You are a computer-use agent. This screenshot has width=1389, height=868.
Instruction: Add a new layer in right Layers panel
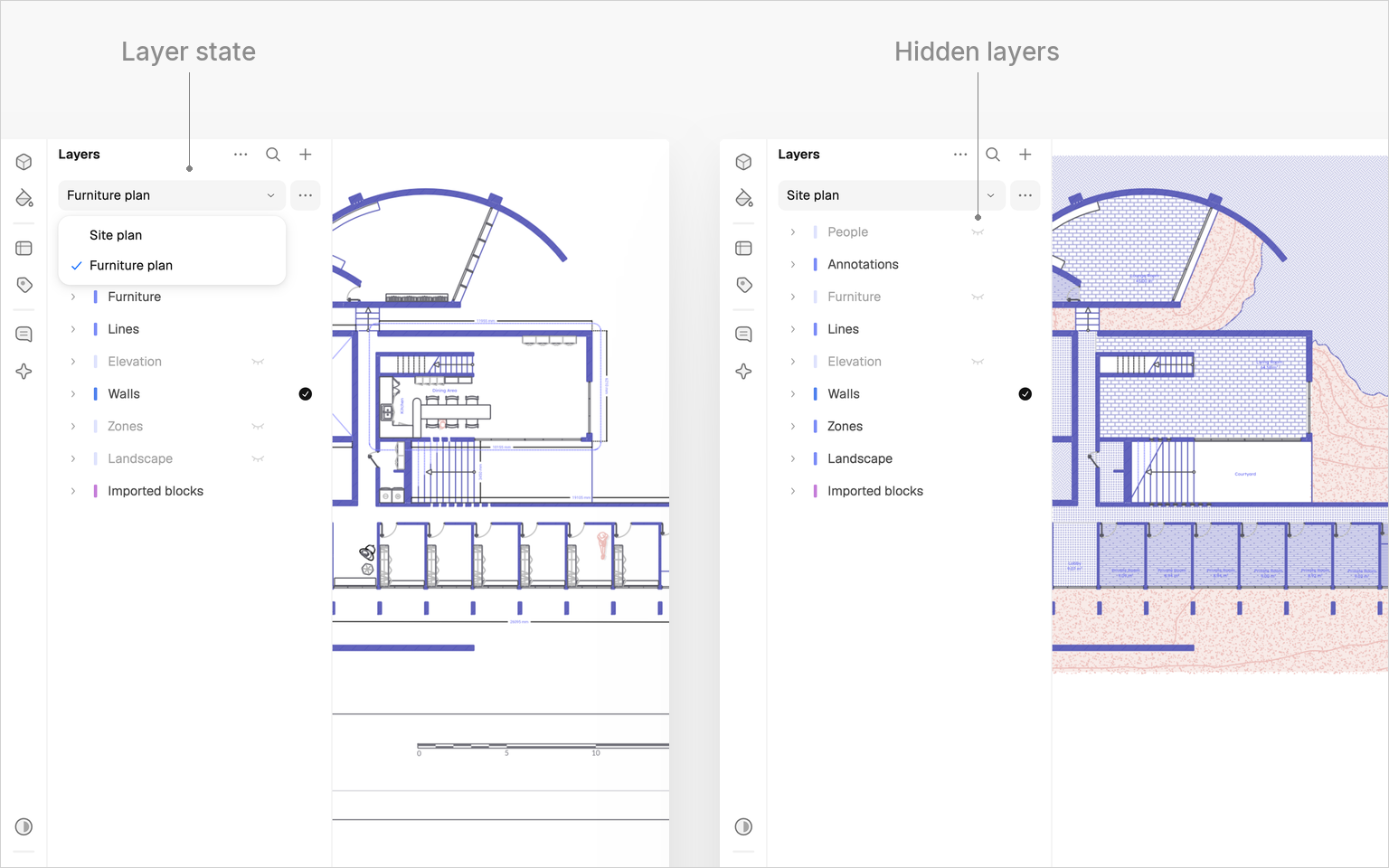click(1025, 155)
